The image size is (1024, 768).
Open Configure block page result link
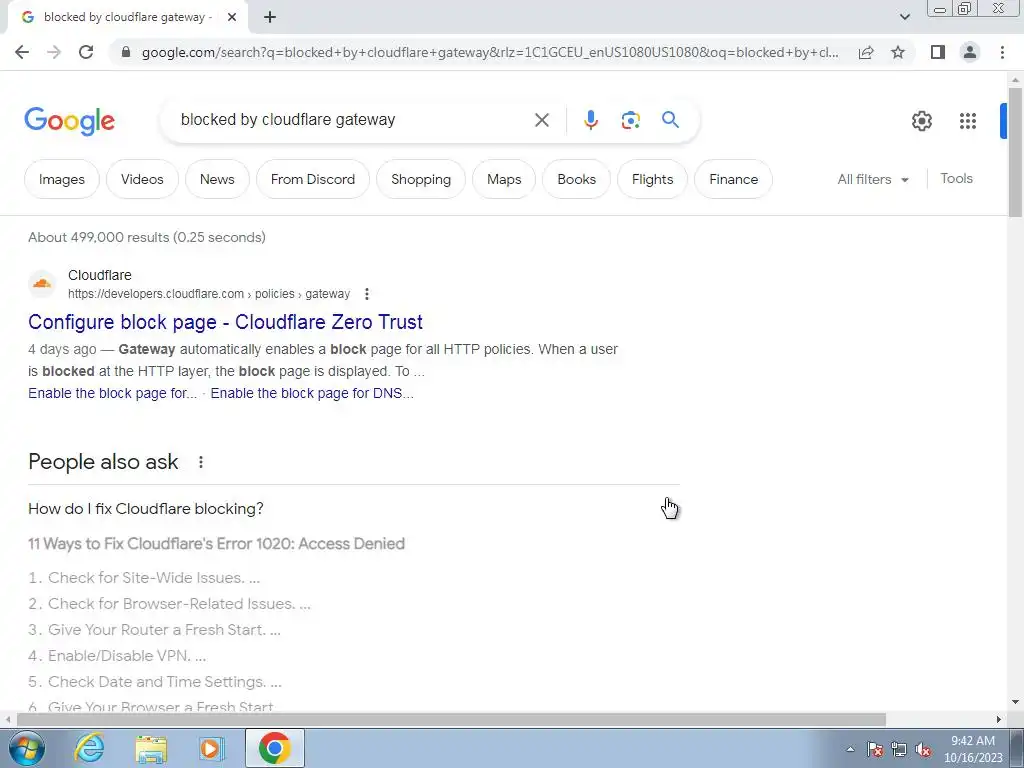[225, 322]
